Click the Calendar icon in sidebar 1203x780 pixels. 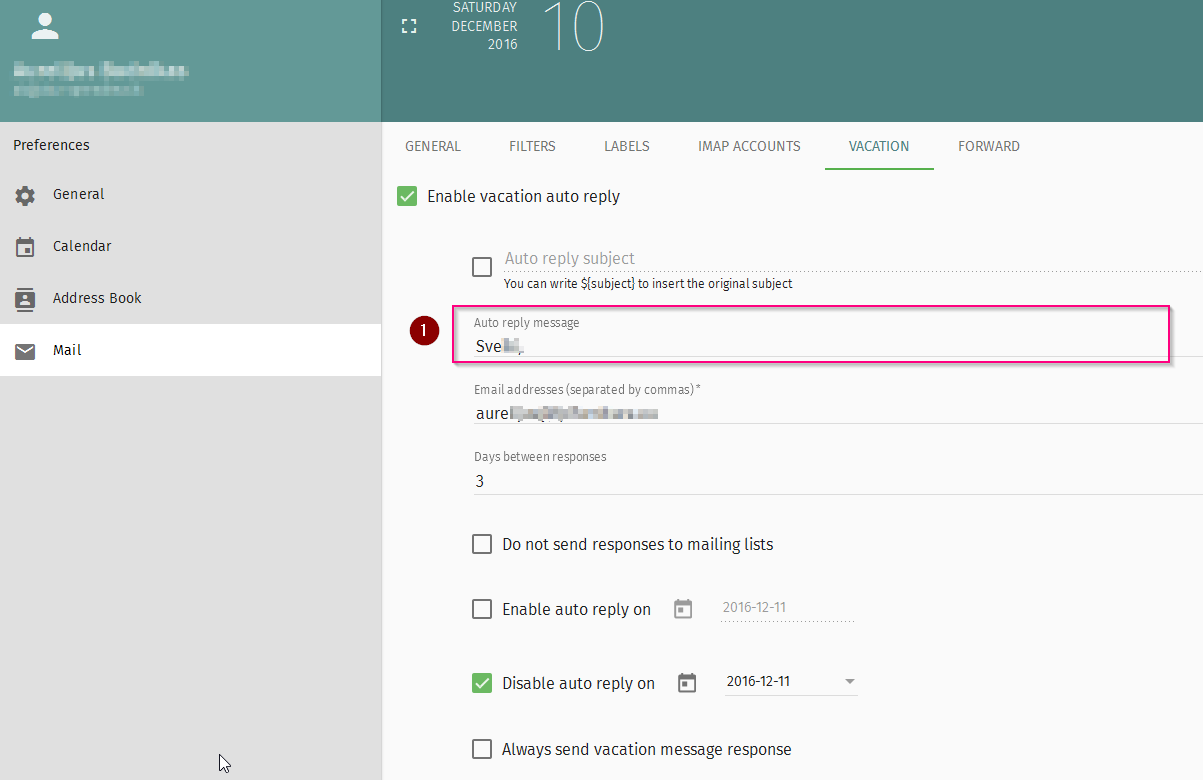(x=25, y=247)
